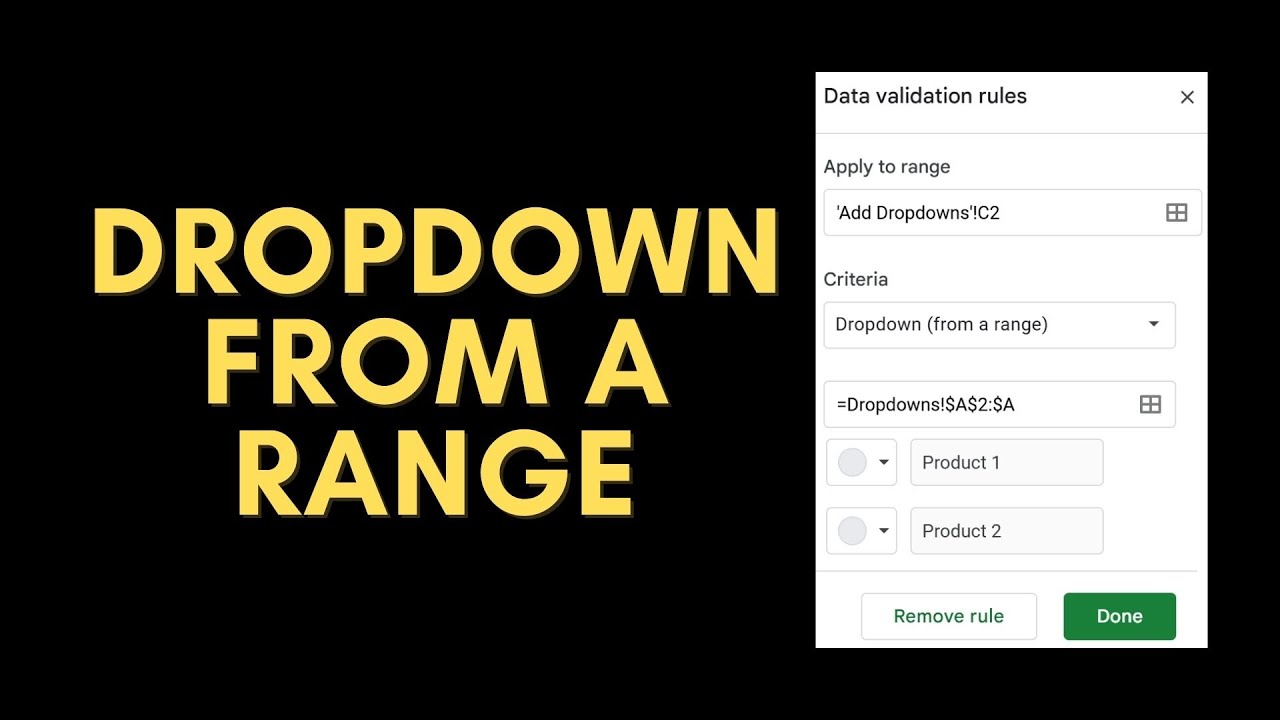Expand the color arrow beside Product 2

[883, 531]
